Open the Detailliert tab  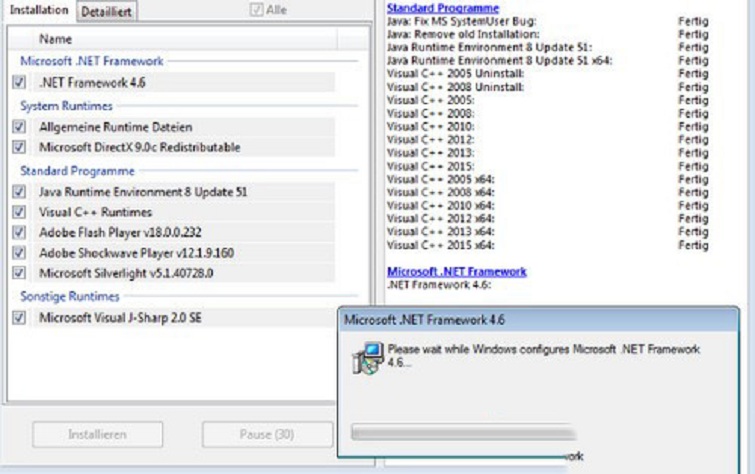click(106, 10)
